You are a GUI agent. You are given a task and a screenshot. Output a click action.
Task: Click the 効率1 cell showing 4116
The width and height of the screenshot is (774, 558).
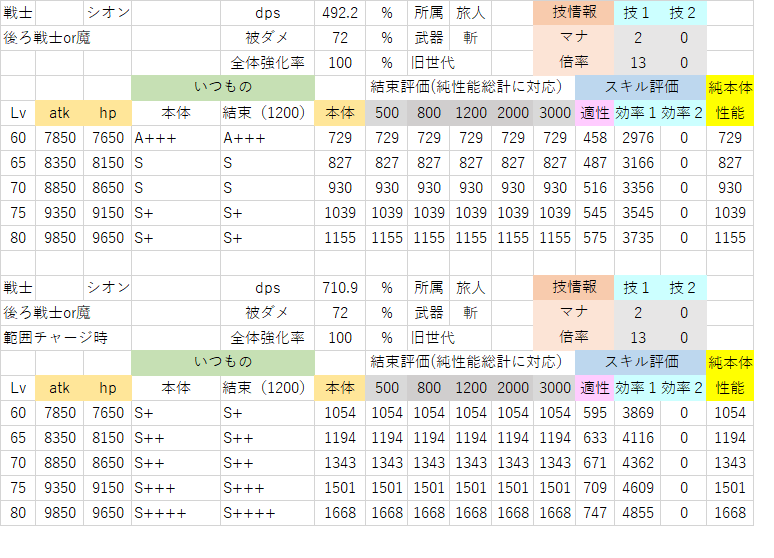coord(638,438)
